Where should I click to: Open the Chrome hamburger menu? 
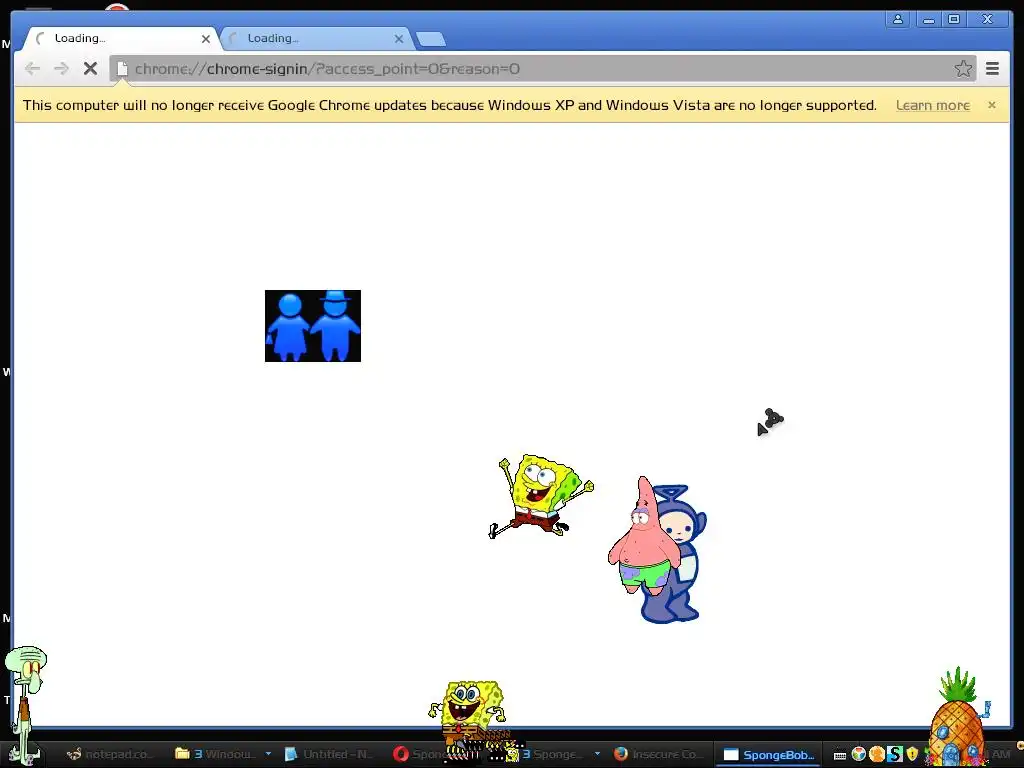point(992,69)
